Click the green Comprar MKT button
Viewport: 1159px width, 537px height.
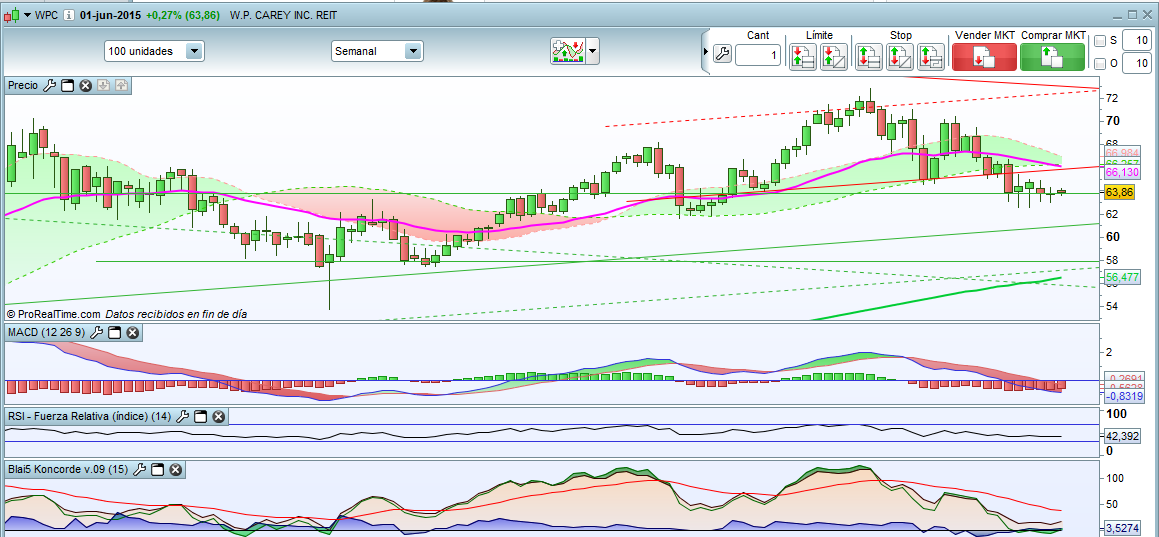click(1053, 57)
